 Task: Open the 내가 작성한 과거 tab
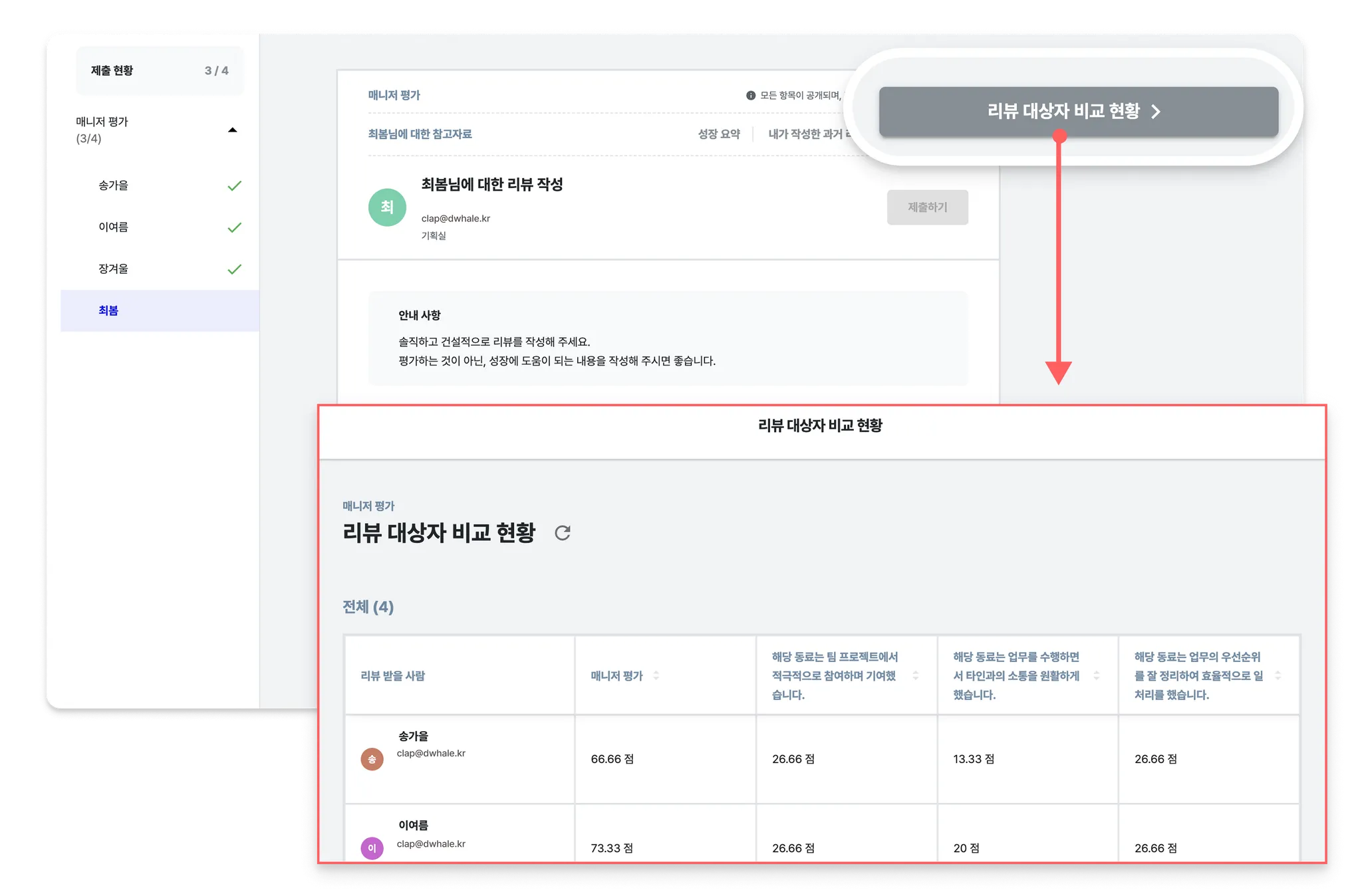(809, 134)
